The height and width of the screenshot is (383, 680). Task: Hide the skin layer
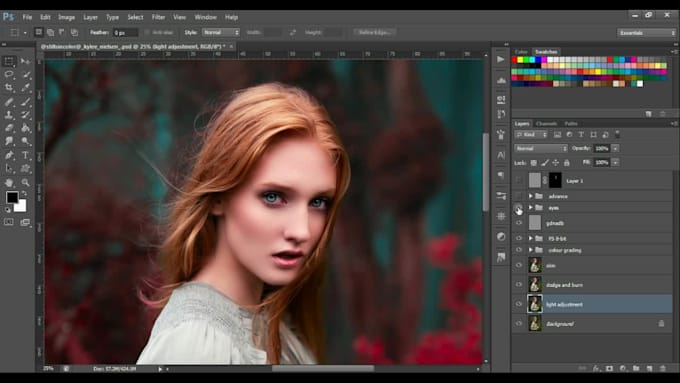pyautogui.click(x=519, y=265)
